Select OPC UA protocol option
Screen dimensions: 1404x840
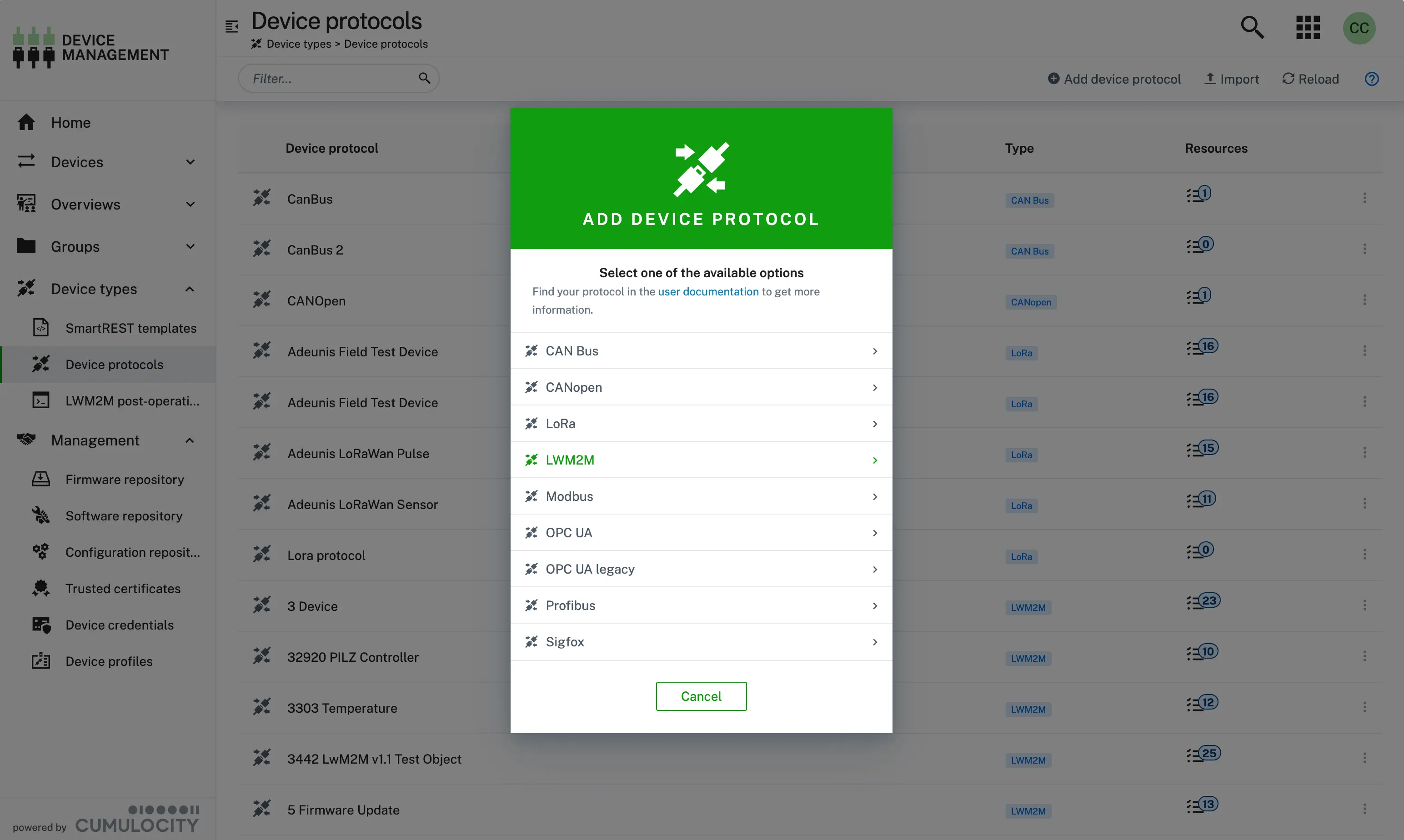(701, 532)
